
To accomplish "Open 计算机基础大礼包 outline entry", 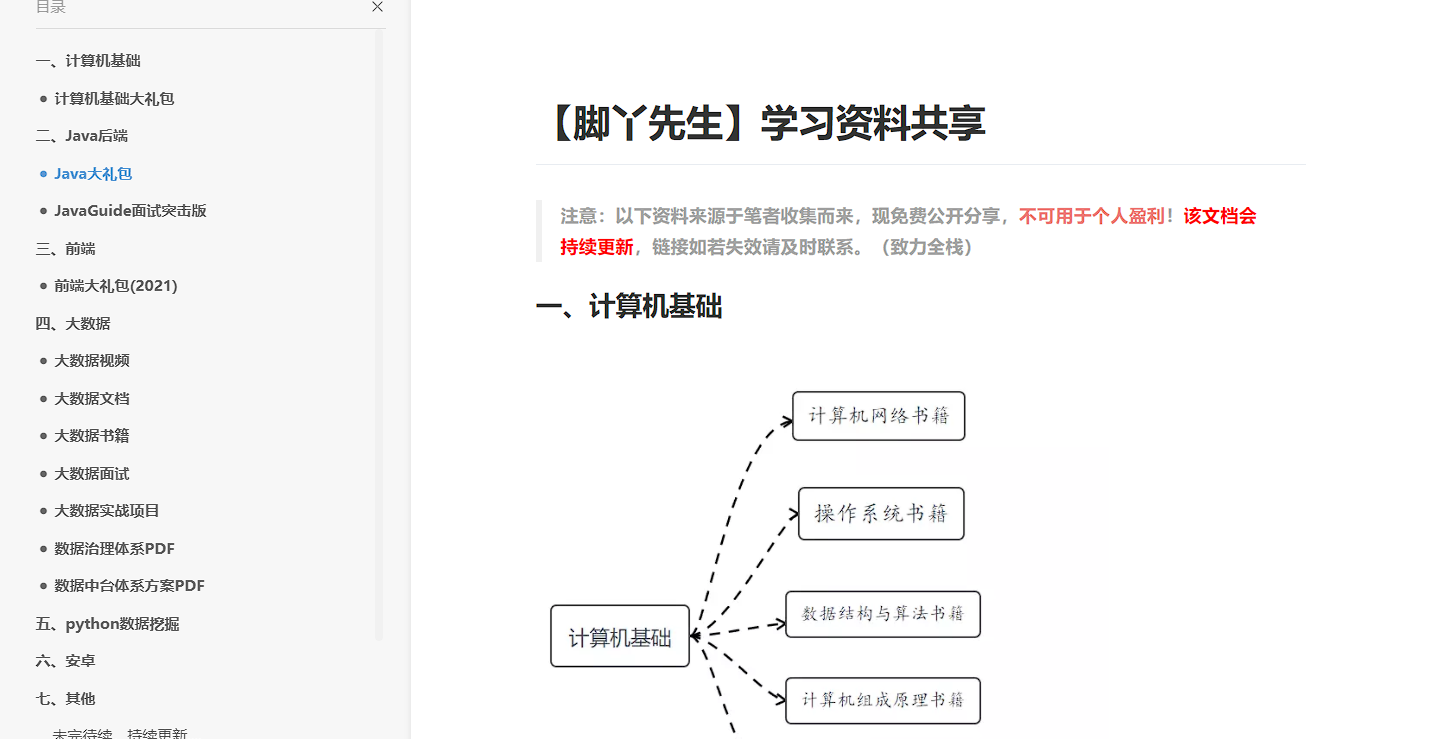I will (114, 99).
